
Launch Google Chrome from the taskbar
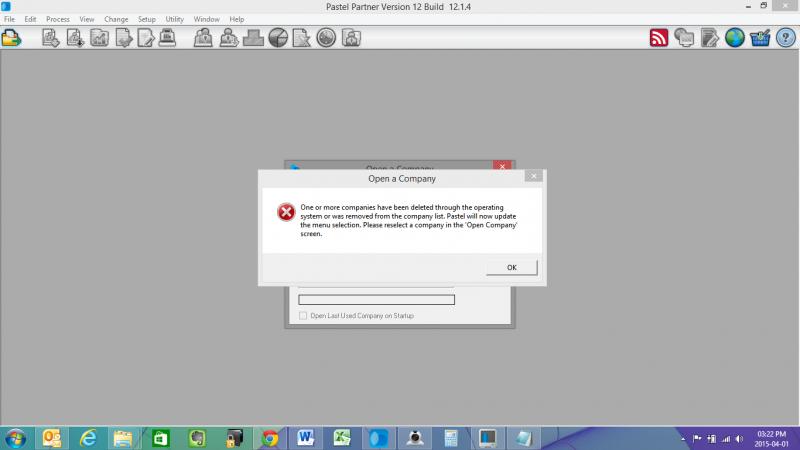click(x=269, y=438)
